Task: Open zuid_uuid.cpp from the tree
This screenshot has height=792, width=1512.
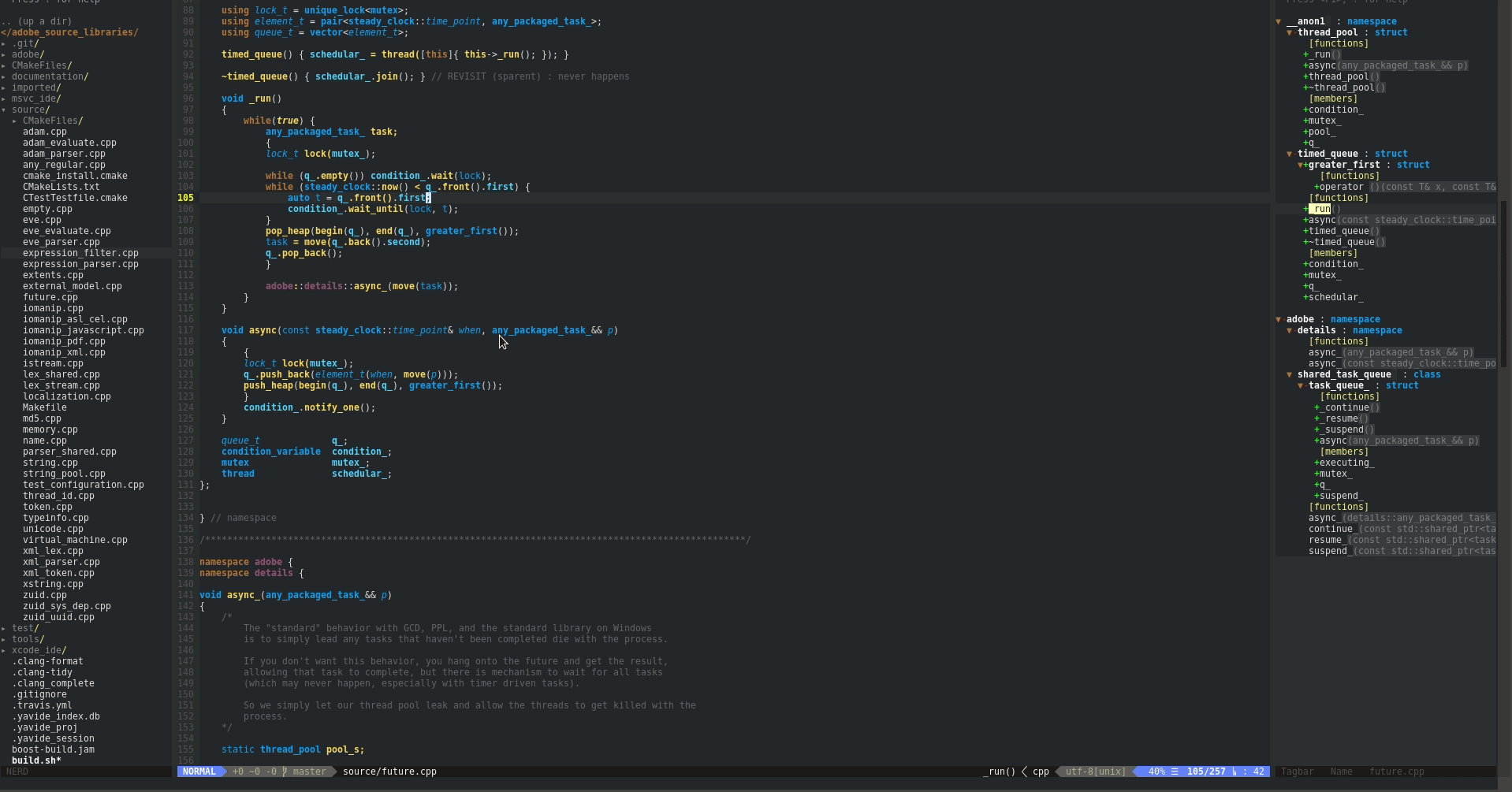Action: point(58,617)
